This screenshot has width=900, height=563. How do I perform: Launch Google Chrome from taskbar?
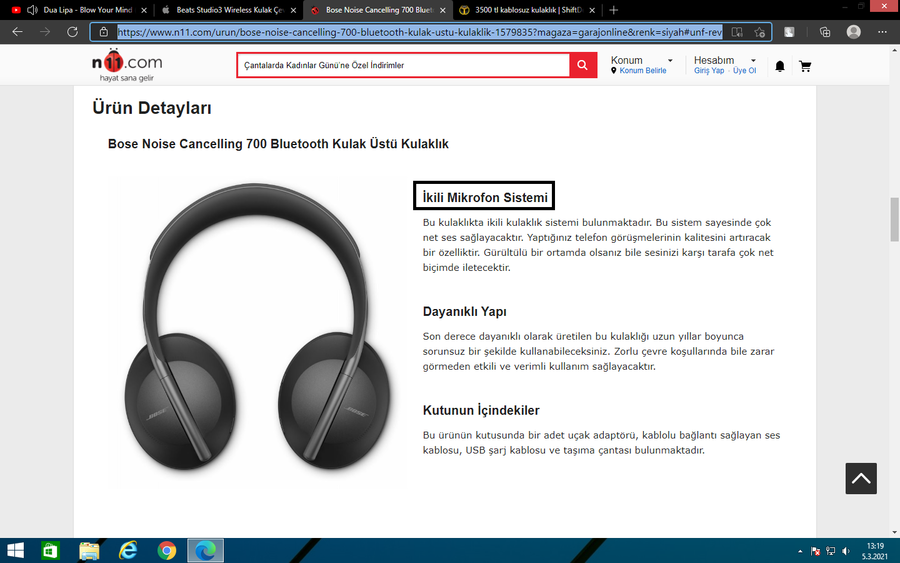pyautogui.click(x=167, y=551)
